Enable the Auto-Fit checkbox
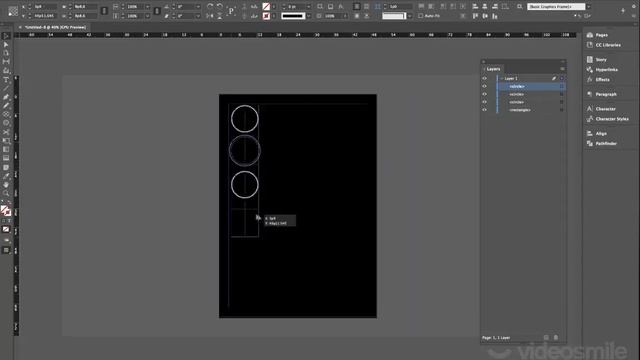Screen dimensions: 640x360 click(420, 16)
